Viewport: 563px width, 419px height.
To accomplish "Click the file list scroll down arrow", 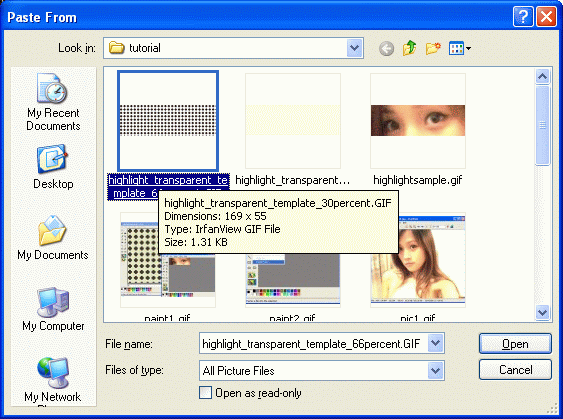I will pos(542,312).
